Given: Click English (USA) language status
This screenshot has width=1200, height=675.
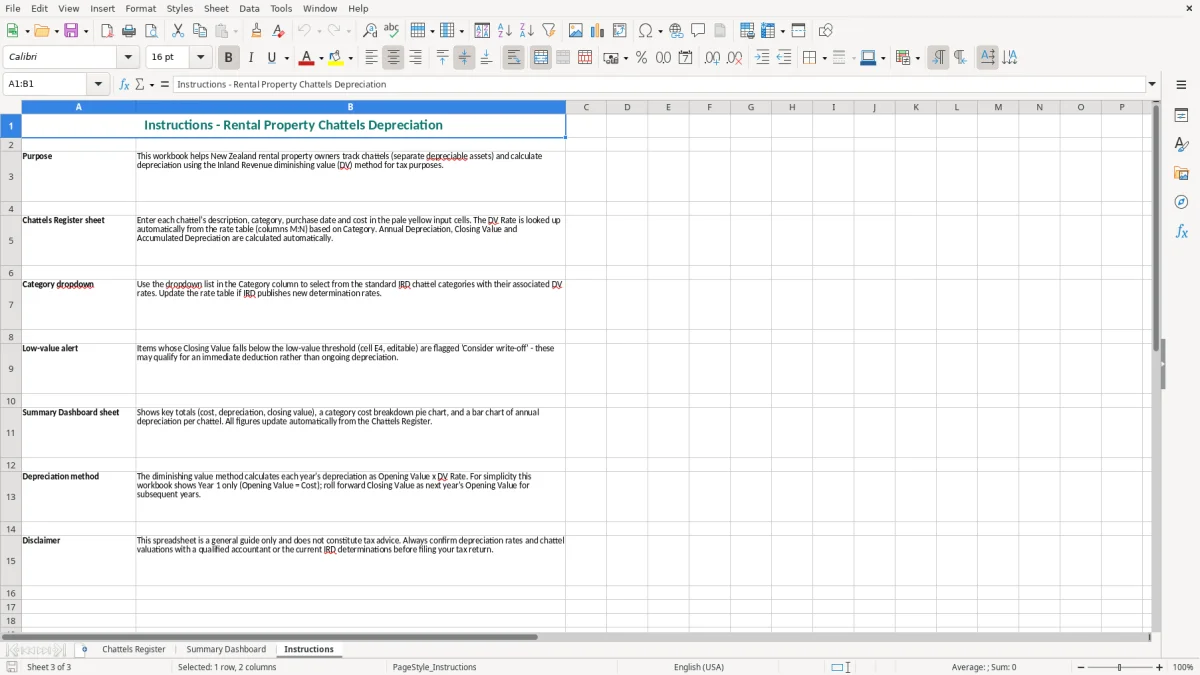Looking at the screenshot, I should click(x=699, y=667).
